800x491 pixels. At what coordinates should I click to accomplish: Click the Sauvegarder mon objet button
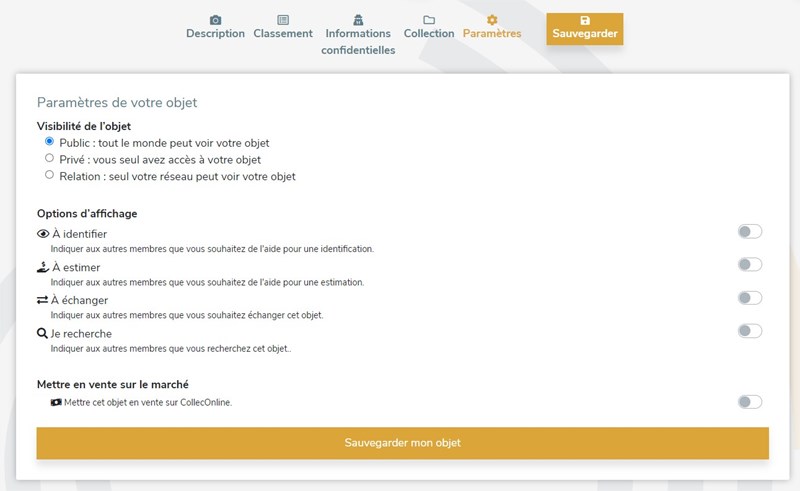(403, 443)
